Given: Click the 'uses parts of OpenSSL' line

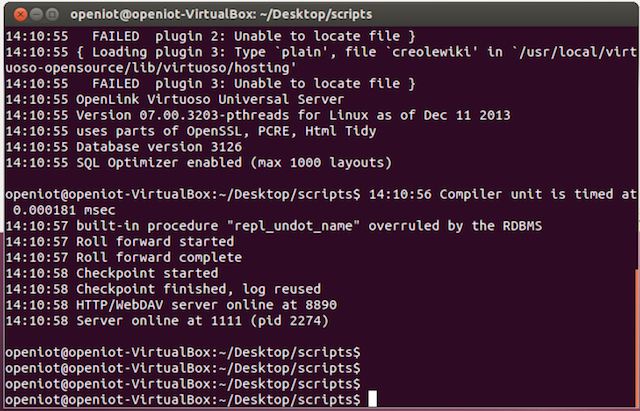Looking at the screenshot, I should (191, 131).
